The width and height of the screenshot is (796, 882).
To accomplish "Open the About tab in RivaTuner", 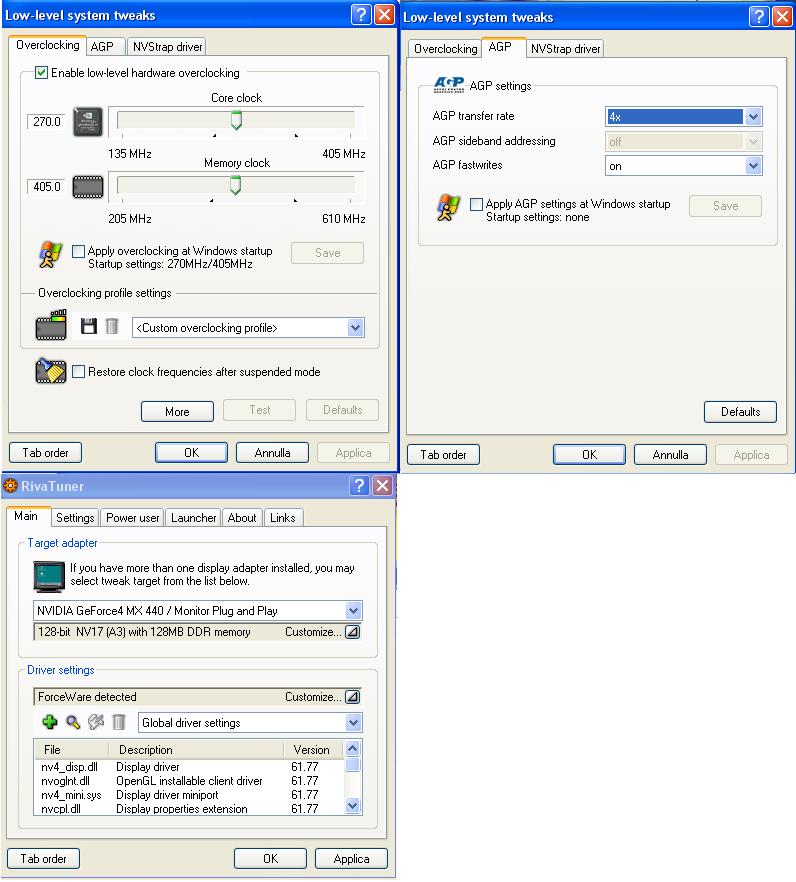I will pyautogui.click(x=242, y=518).
